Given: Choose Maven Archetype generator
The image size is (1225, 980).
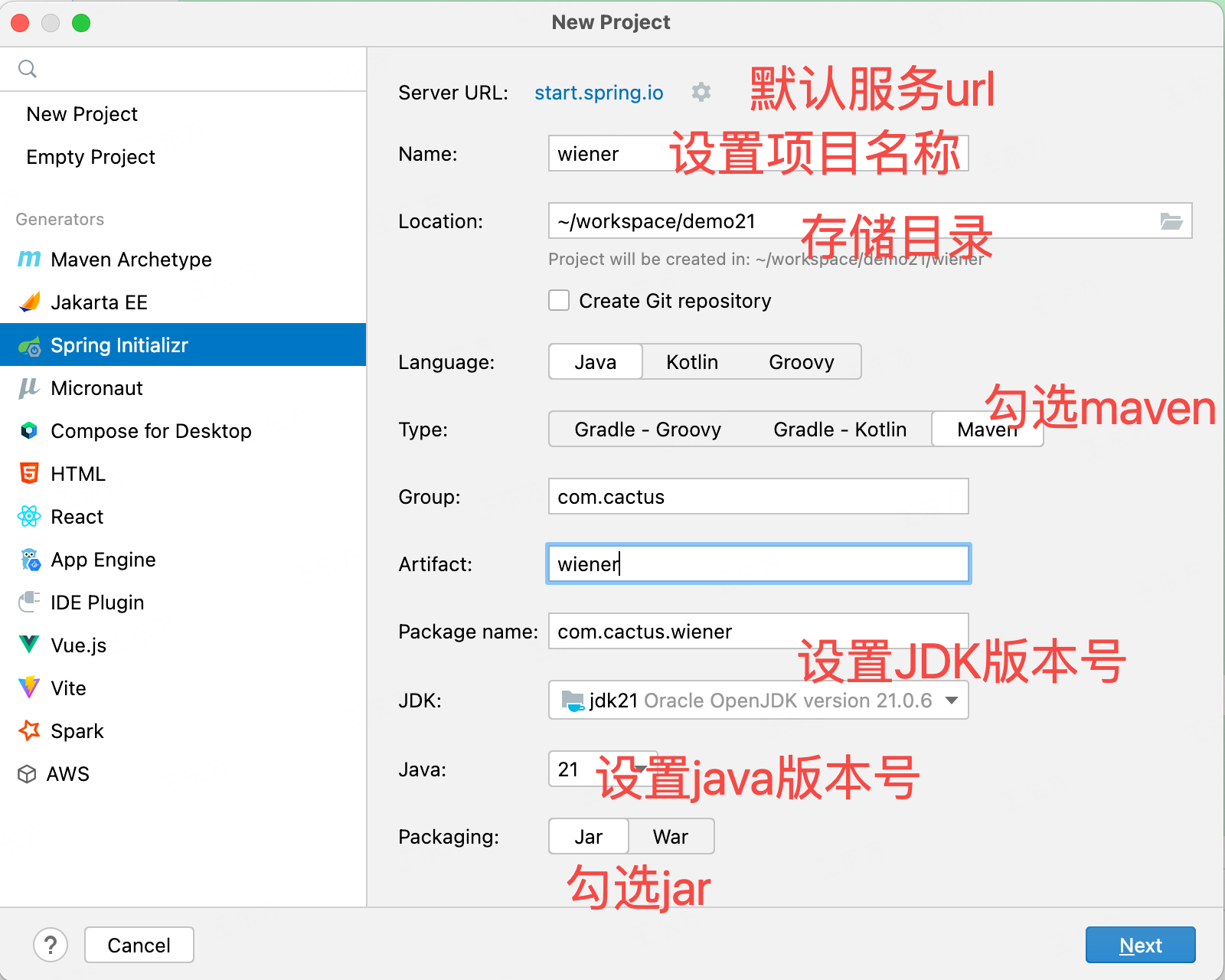Looking at the screenshot, I should [184, 260].
